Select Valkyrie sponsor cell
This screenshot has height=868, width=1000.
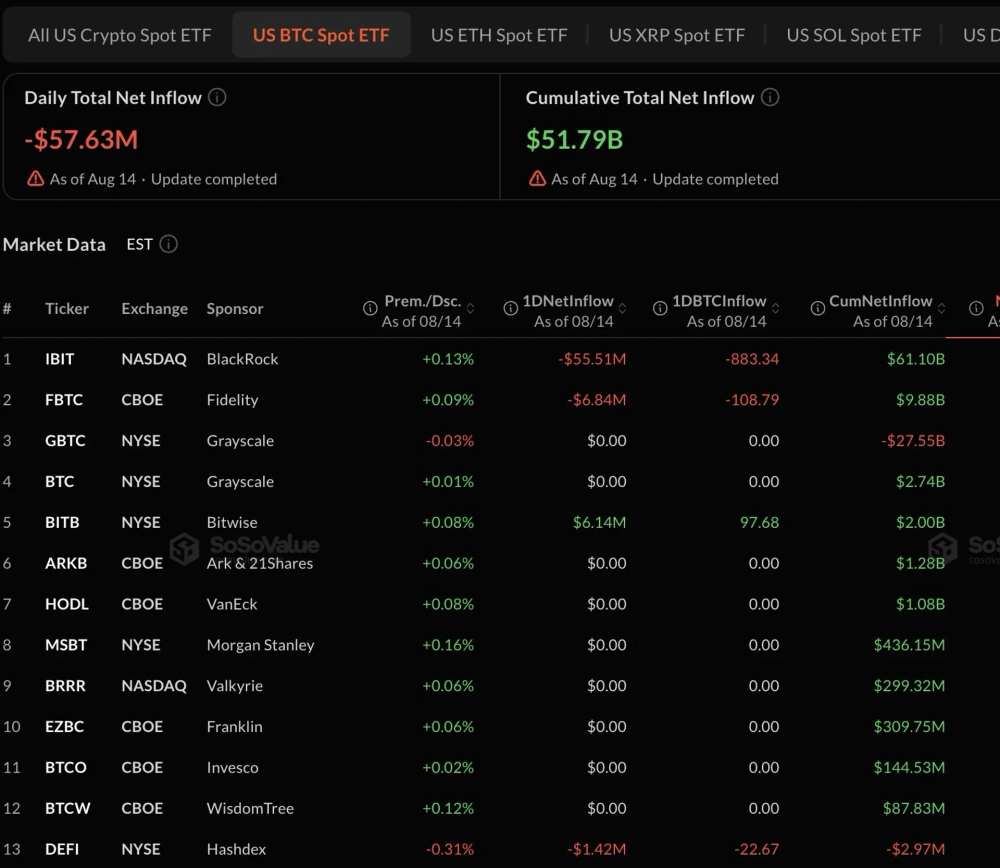coord(235,686)
